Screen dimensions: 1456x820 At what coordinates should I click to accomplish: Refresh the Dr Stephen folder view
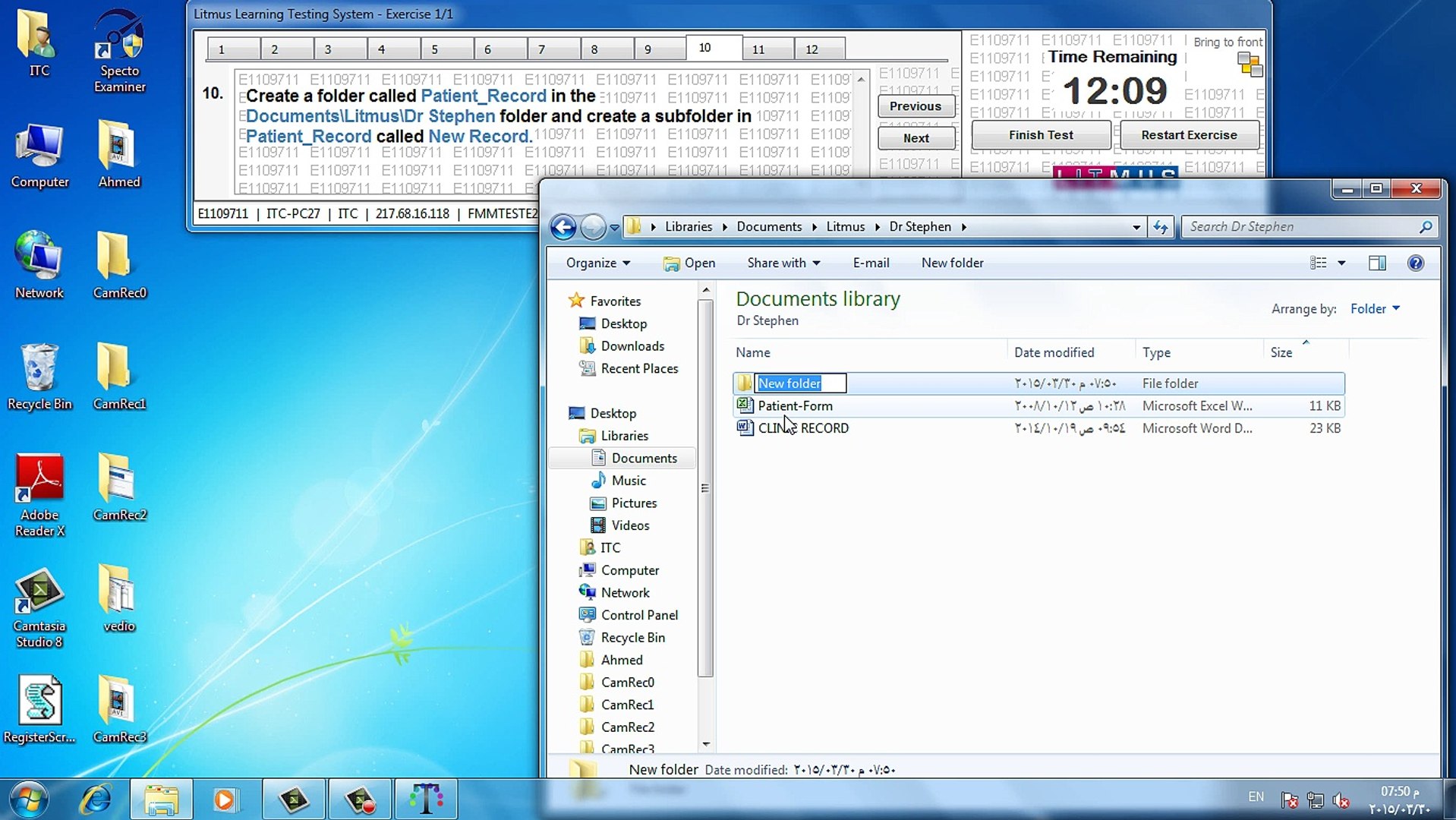point(1160,226)
